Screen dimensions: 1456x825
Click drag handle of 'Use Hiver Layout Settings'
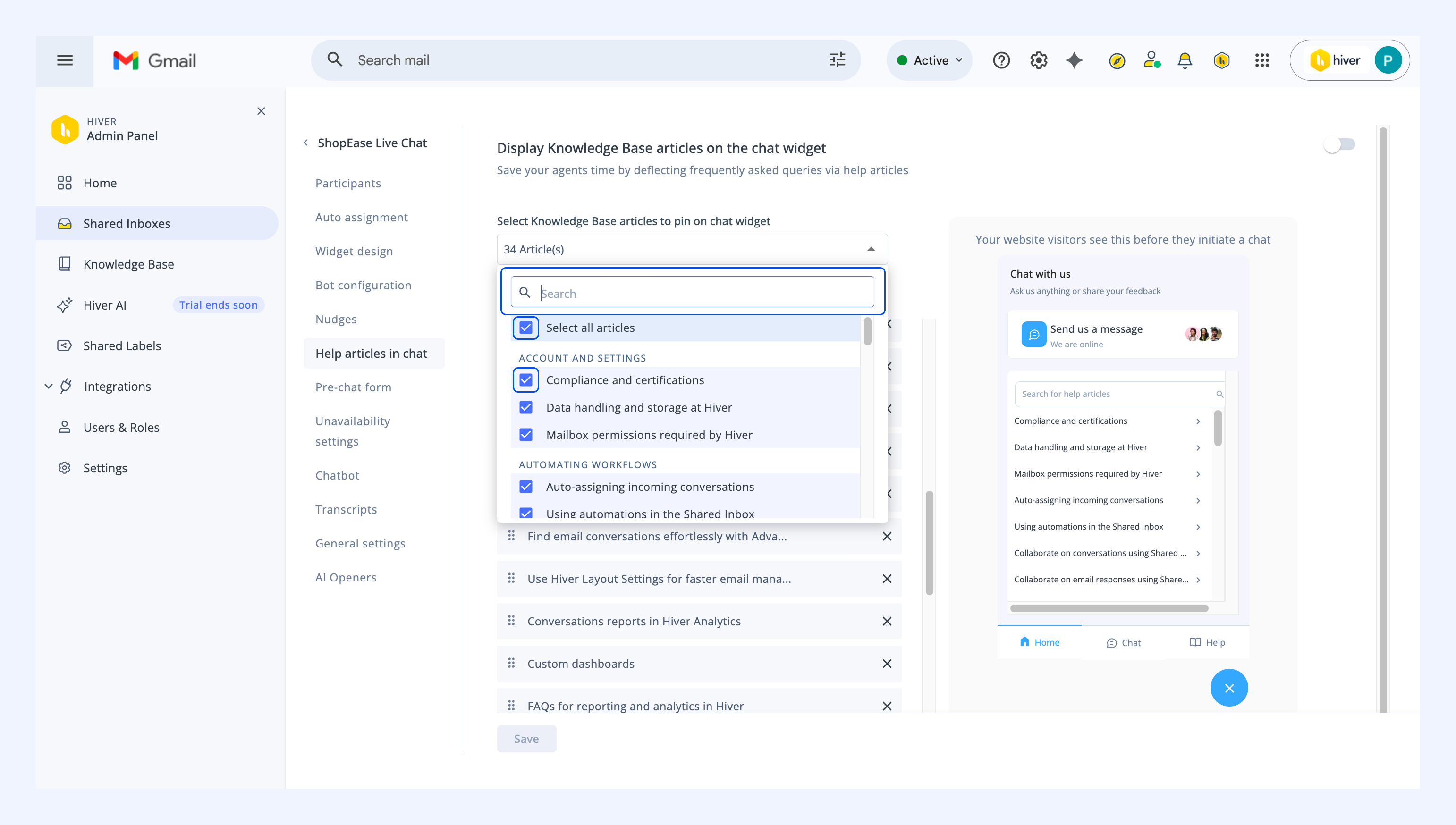511,577
